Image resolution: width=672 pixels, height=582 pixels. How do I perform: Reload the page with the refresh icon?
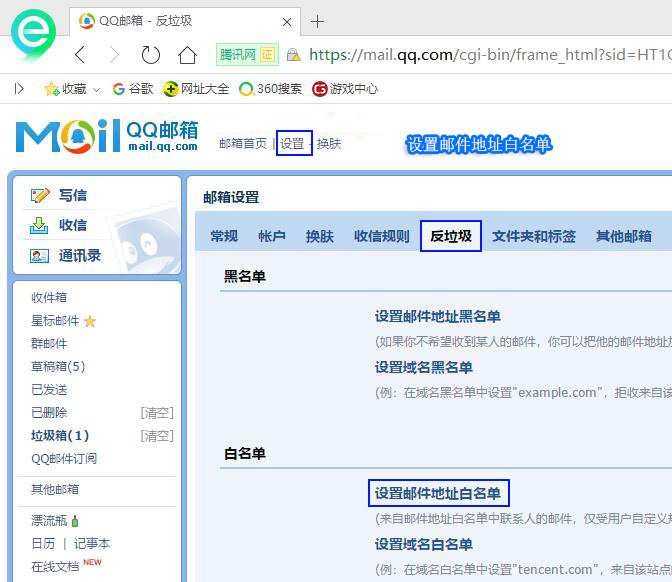click(150, 55)
